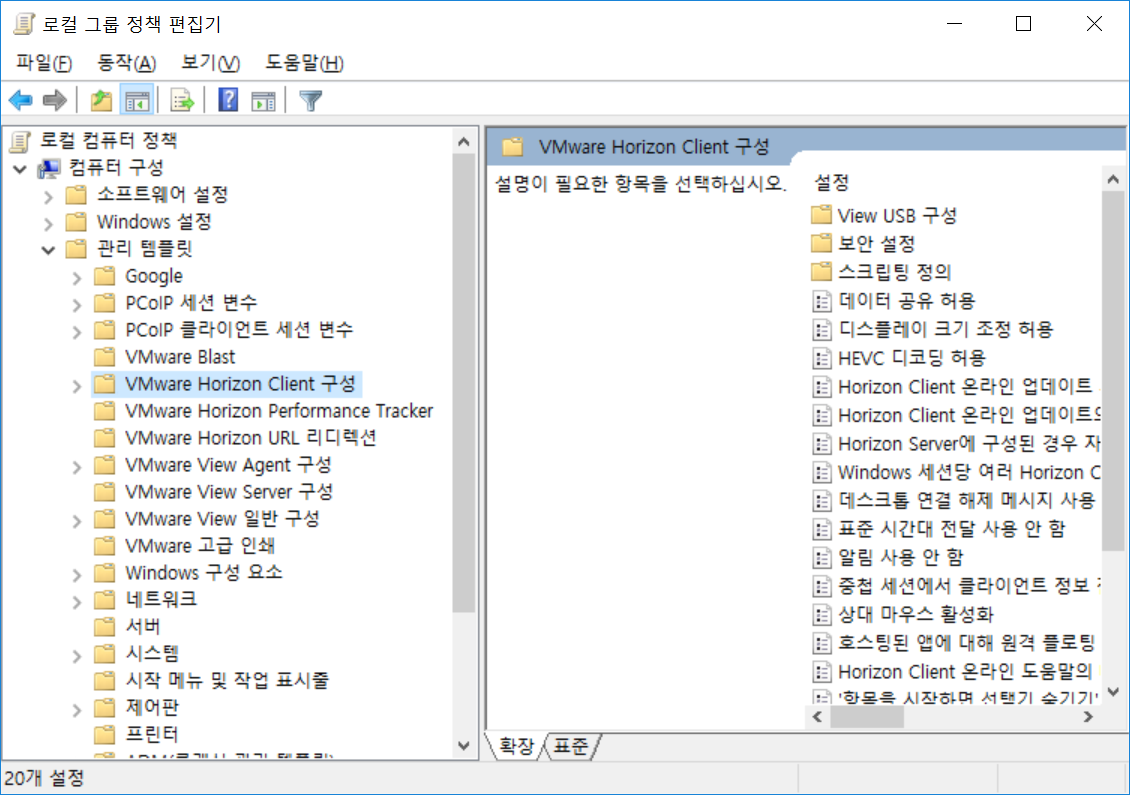Viewport: 1130px width, 795px height.
Task: Open the 동작(A) menu
Action: tap(127, 63)
